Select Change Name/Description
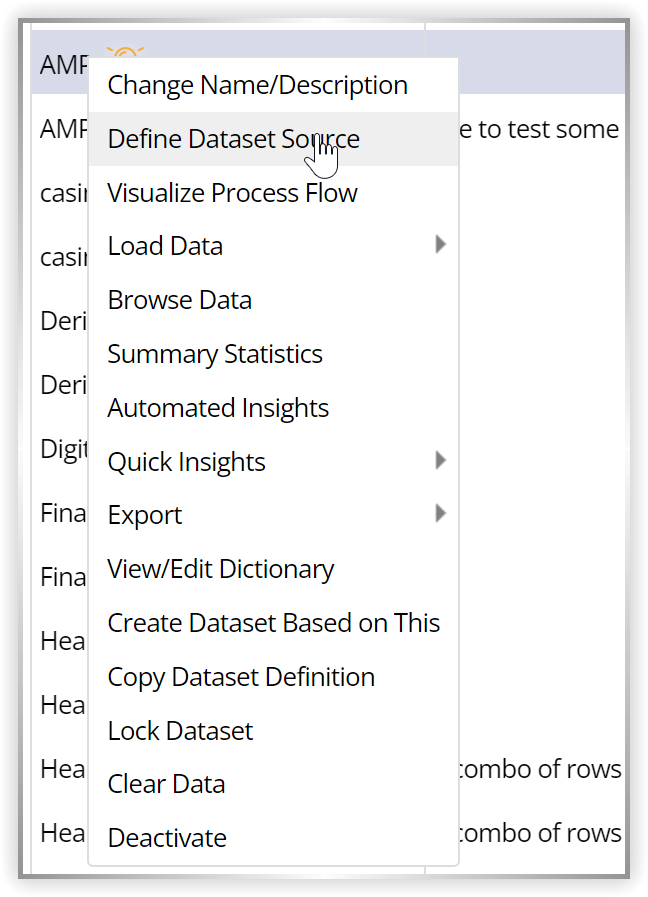 [x=257, y=85]
